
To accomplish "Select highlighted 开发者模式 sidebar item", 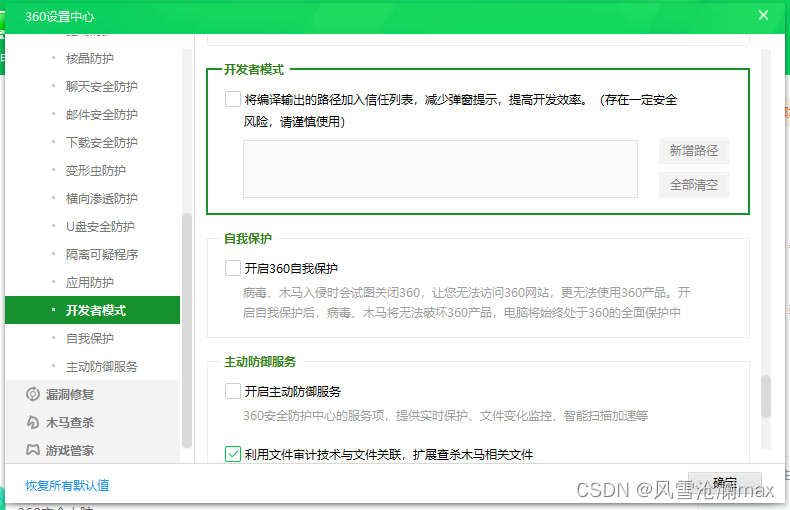I will coord(92,310).
